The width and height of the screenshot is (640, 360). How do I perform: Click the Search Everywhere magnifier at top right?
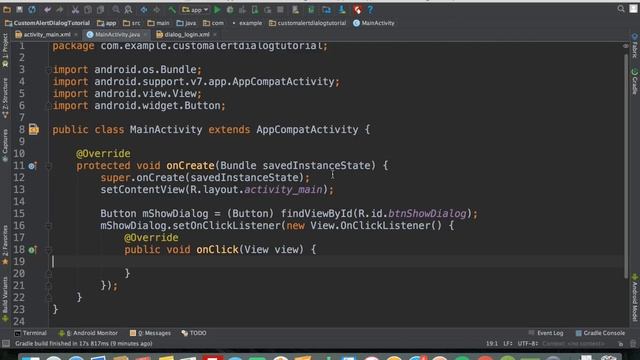click(621, 9)
